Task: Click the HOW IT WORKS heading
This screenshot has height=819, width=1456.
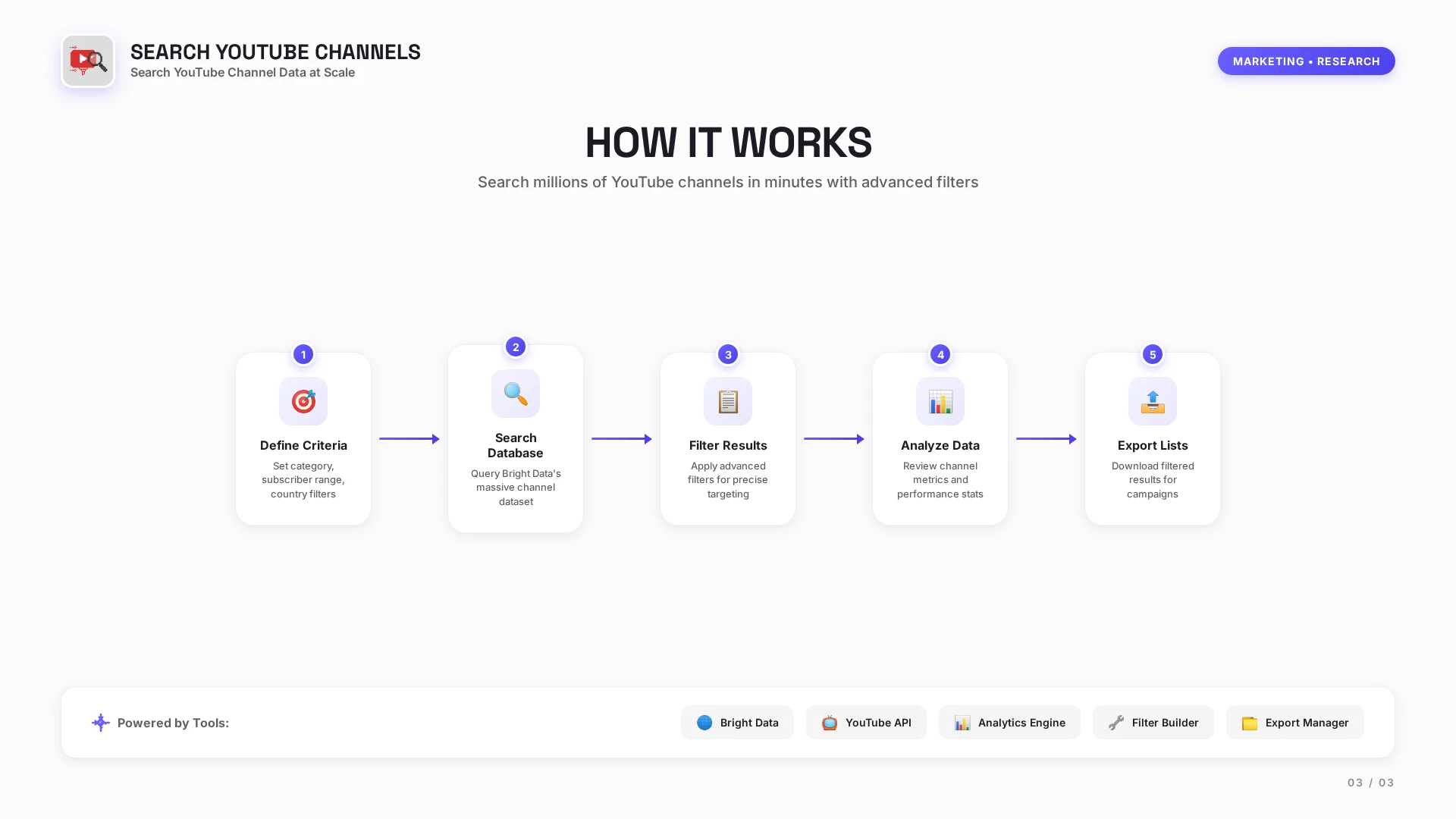Action: (x=728, y=143)
